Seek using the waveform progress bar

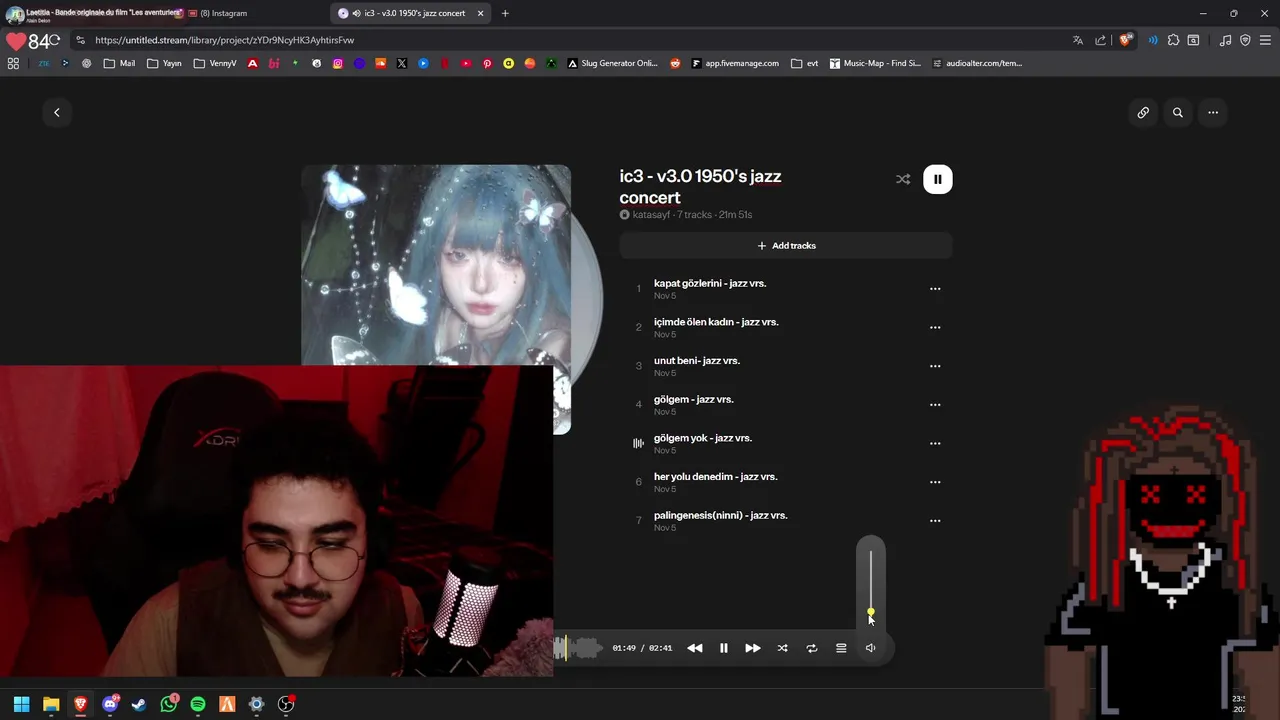pyautogui.click(x=579, y=648)
